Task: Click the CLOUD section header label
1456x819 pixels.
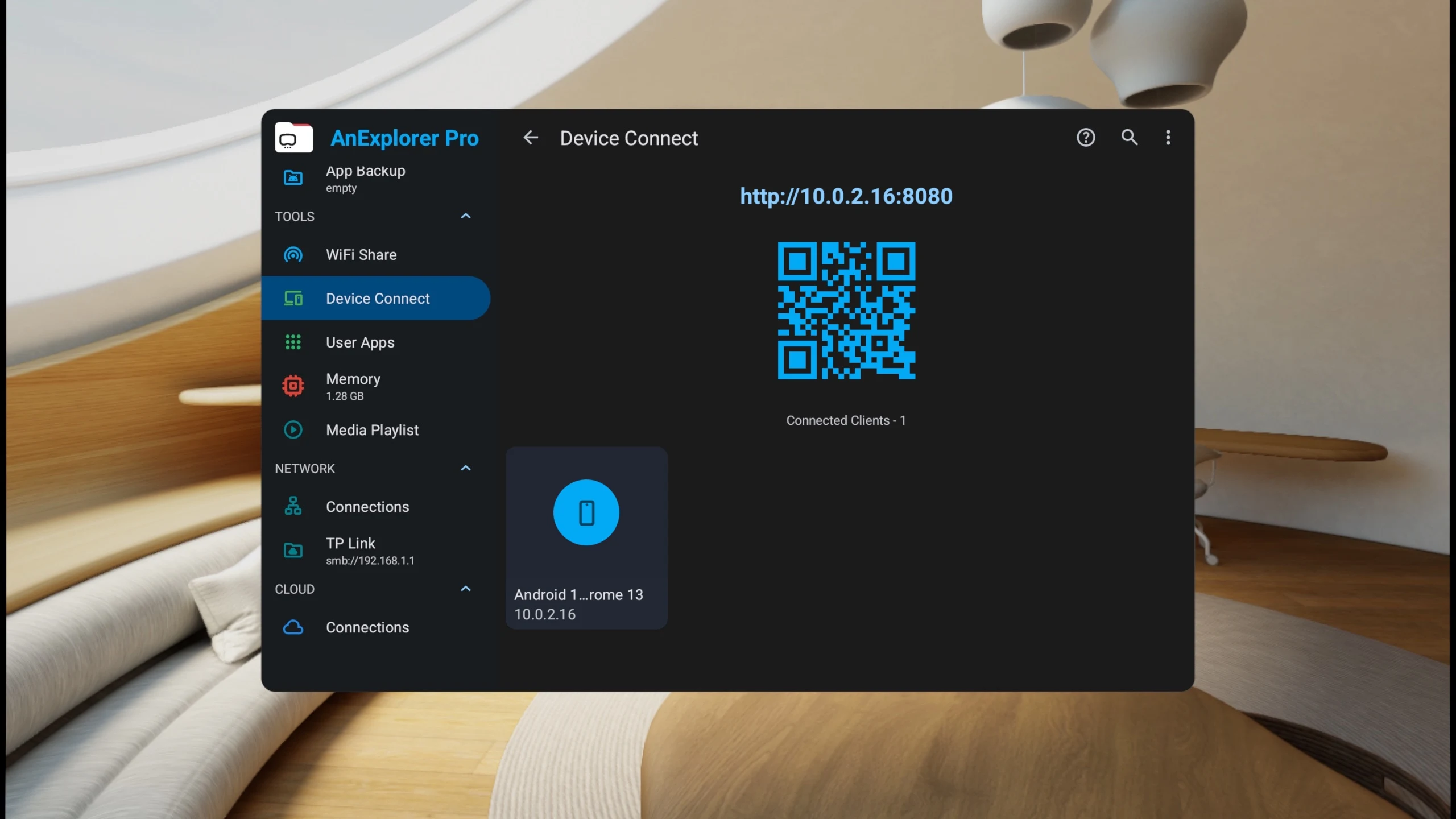Action: coord(295,589)
